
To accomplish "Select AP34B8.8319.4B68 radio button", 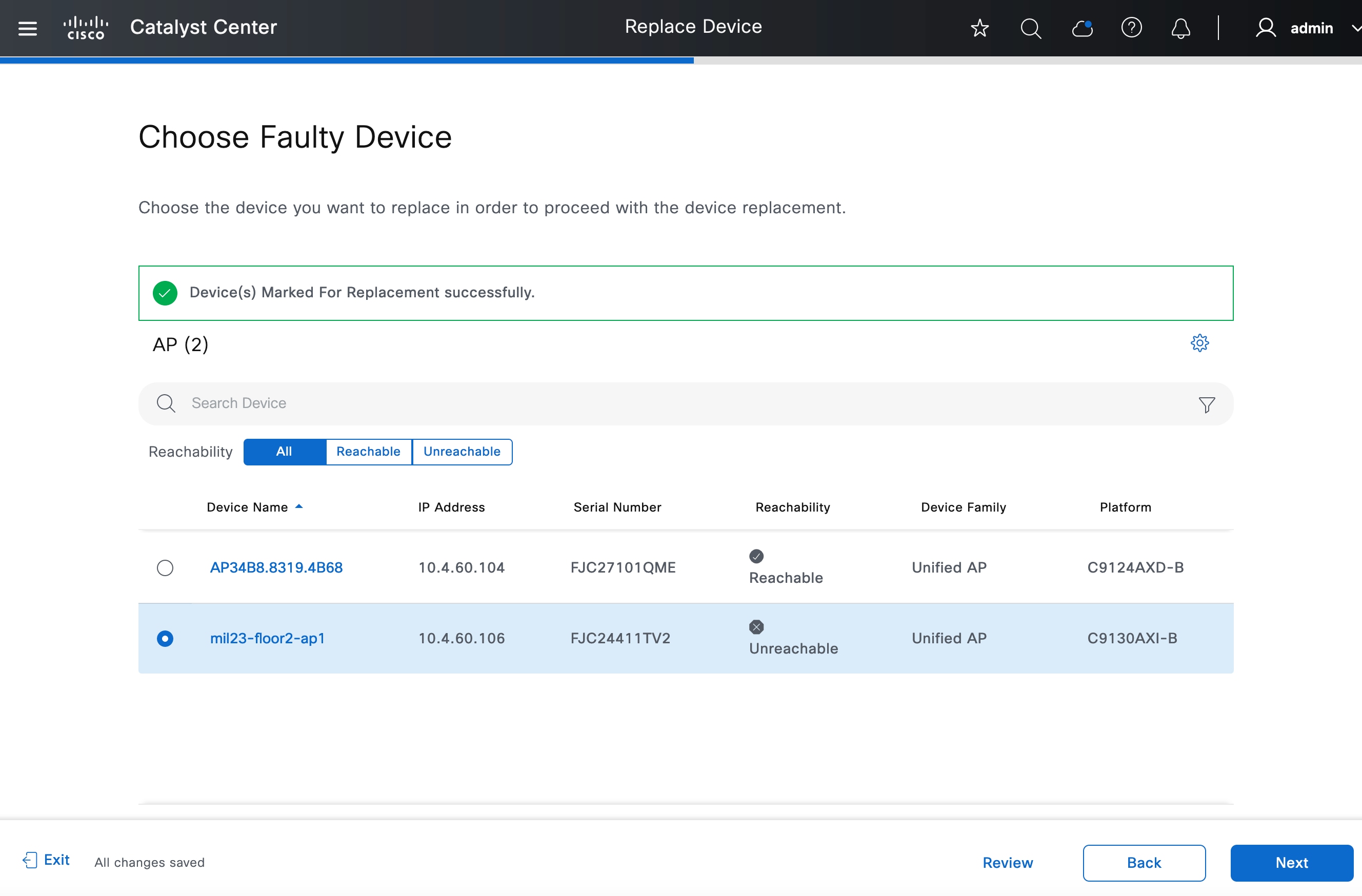I will (165, 567).
